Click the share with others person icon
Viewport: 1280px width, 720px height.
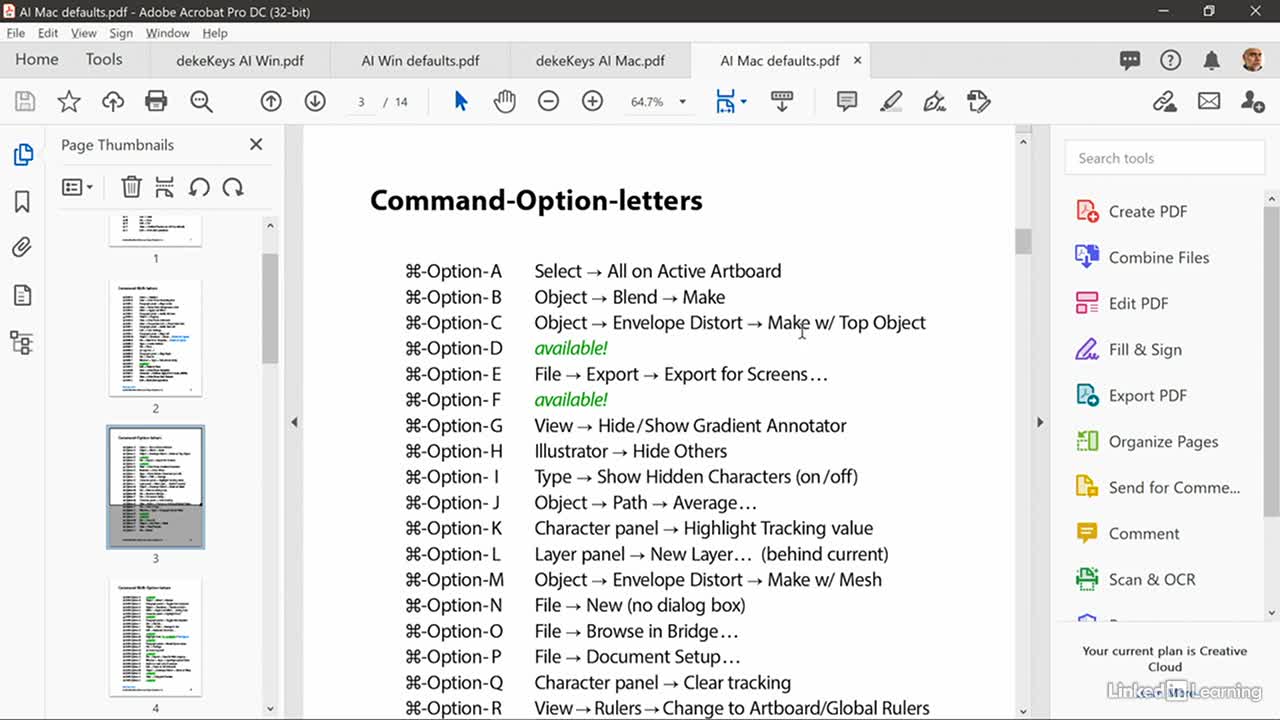1252,101
